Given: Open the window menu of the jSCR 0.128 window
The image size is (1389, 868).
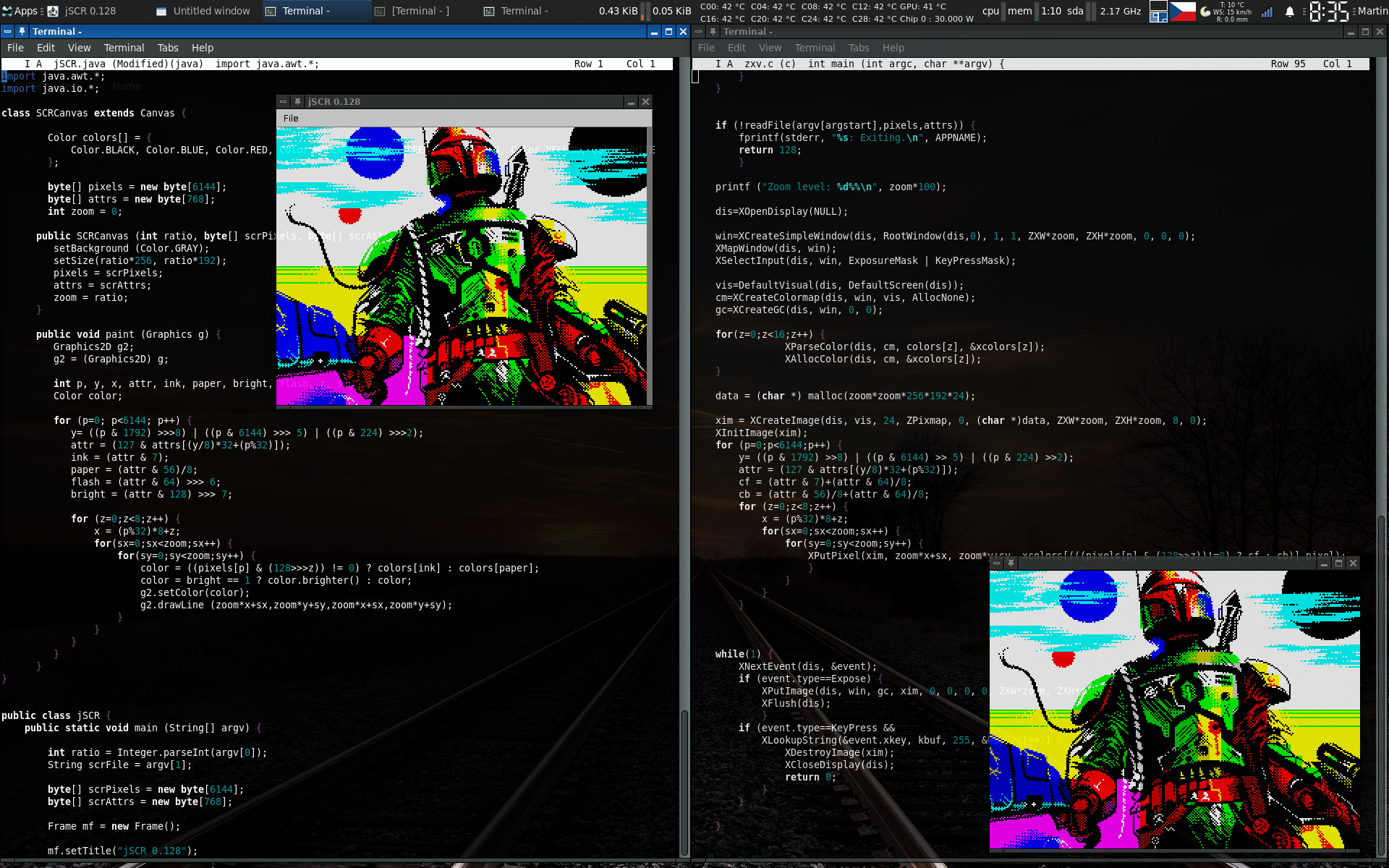Looking at the screenshot, I should (284, 102).
